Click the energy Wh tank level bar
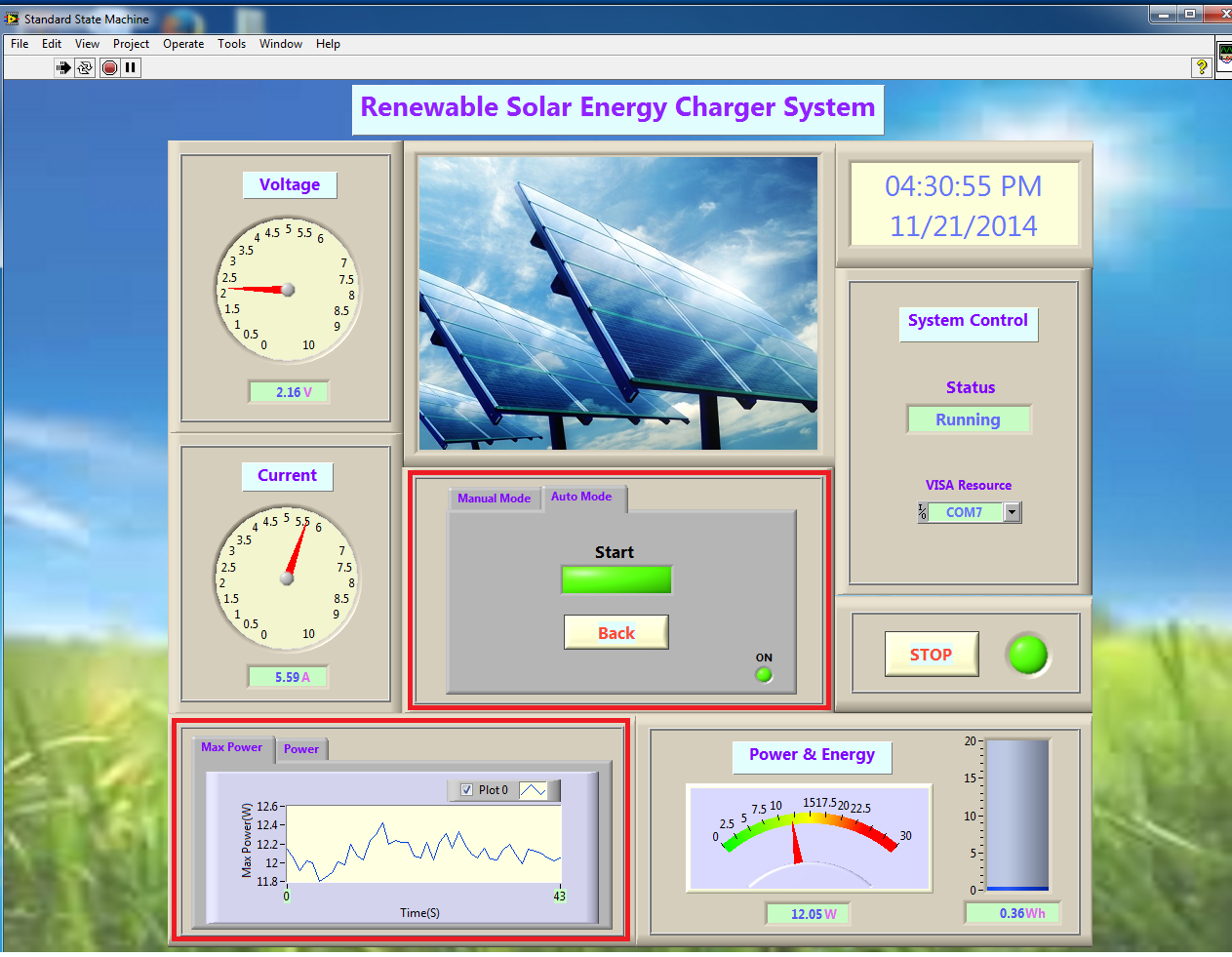Screen dimensions: 1232x957 [x=1017, y=815]
